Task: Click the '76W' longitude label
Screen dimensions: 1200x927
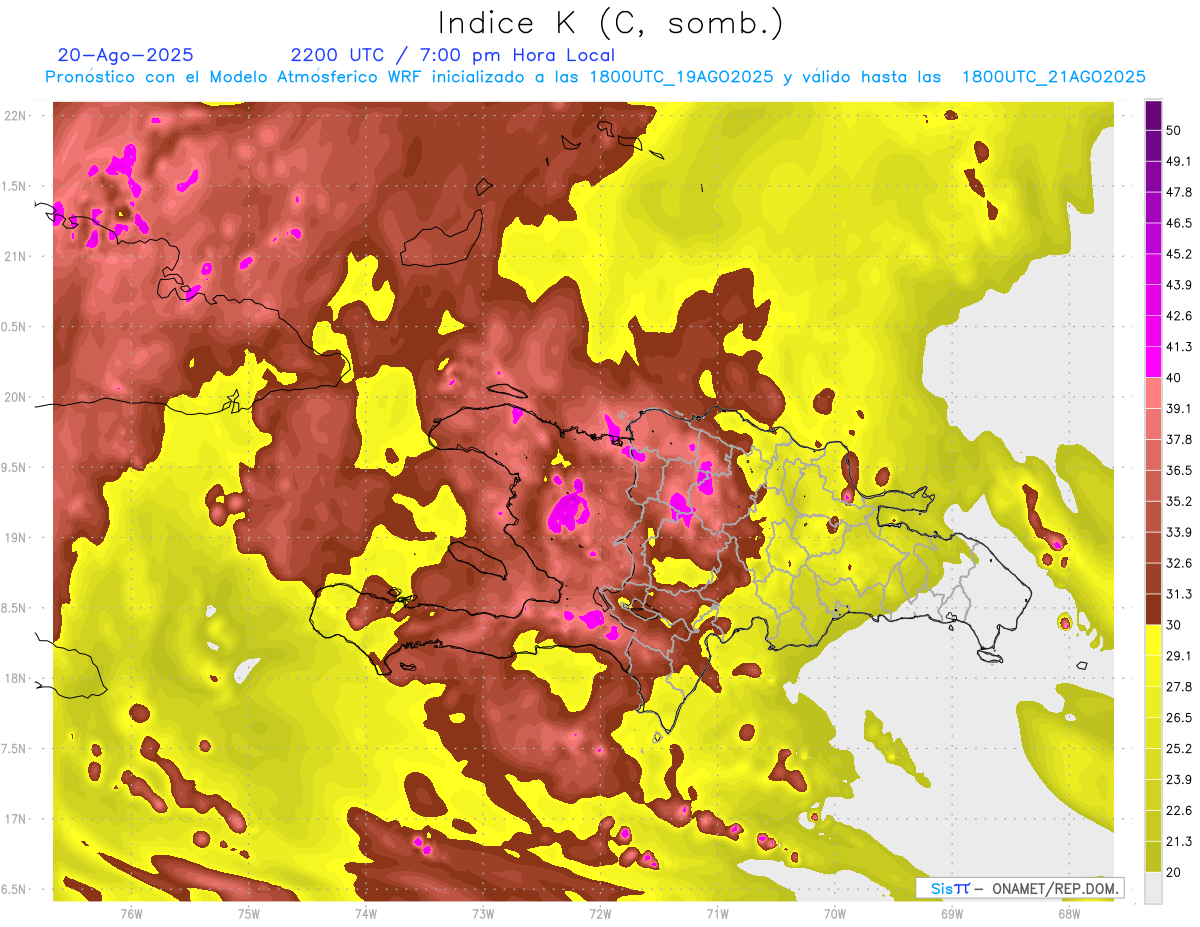Action: [x=131, y=913]
